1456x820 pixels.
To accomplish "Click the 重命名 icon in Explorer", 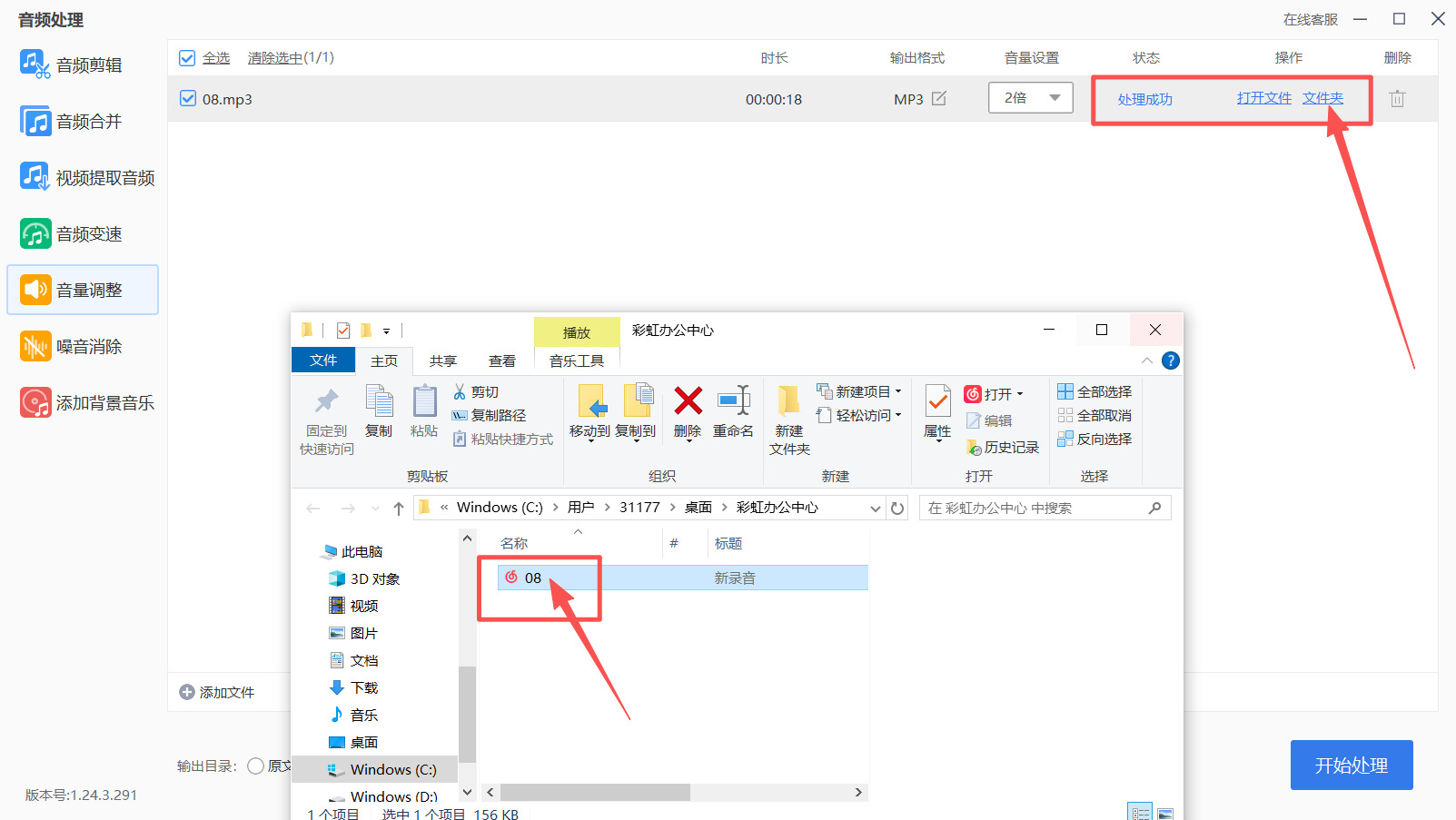I will (x=734, y=414).
